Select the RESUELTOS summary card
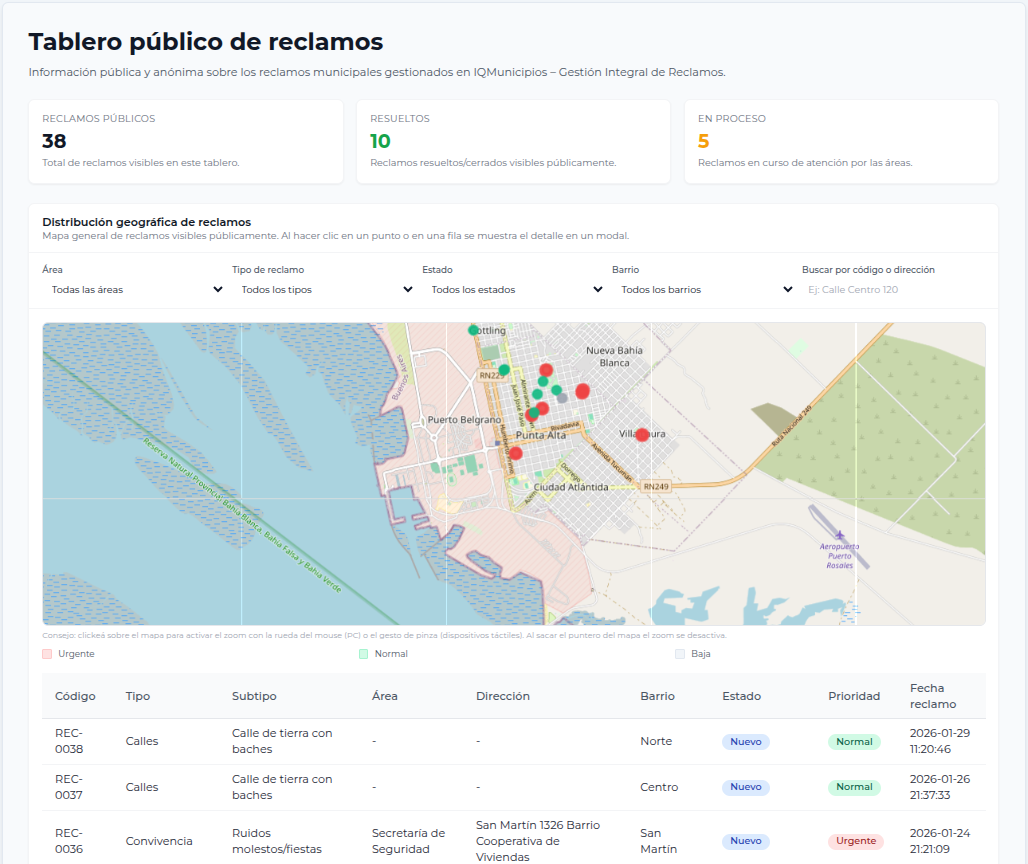This screenshot has height=864, width=1028. pos(513,141)
